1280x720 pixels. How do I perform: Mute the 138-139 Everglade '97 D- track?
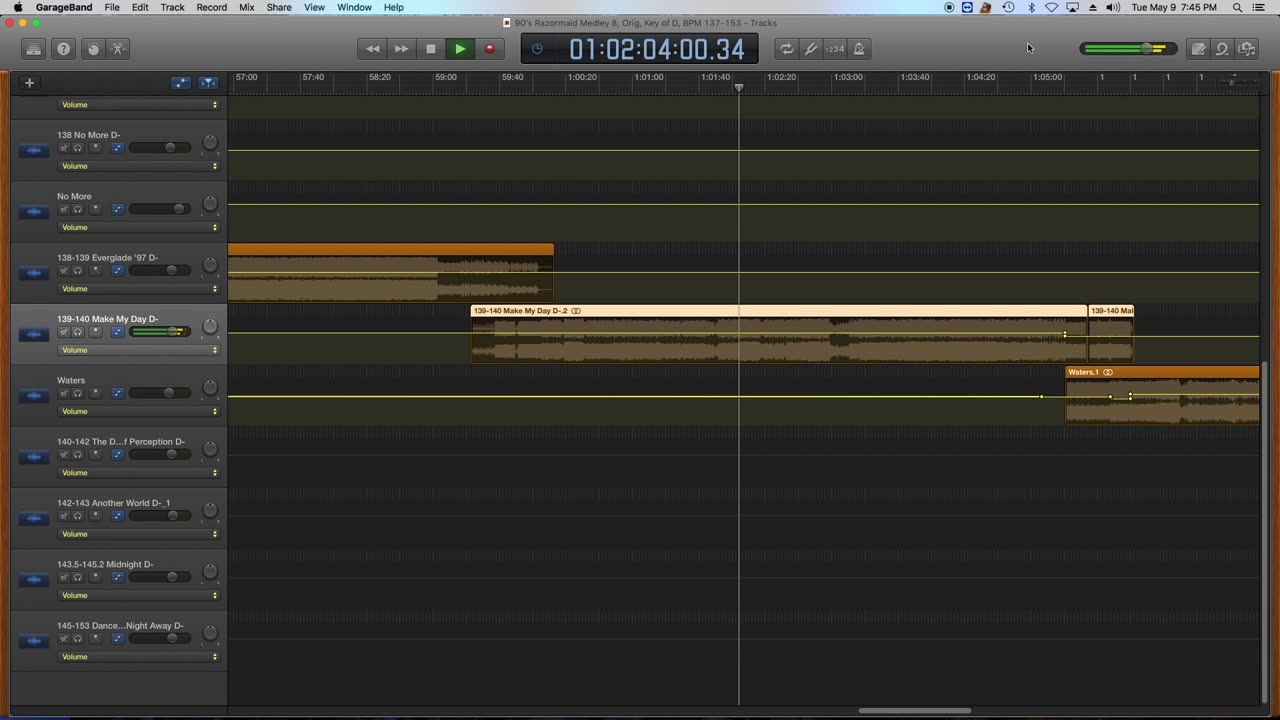click(63, 270)
